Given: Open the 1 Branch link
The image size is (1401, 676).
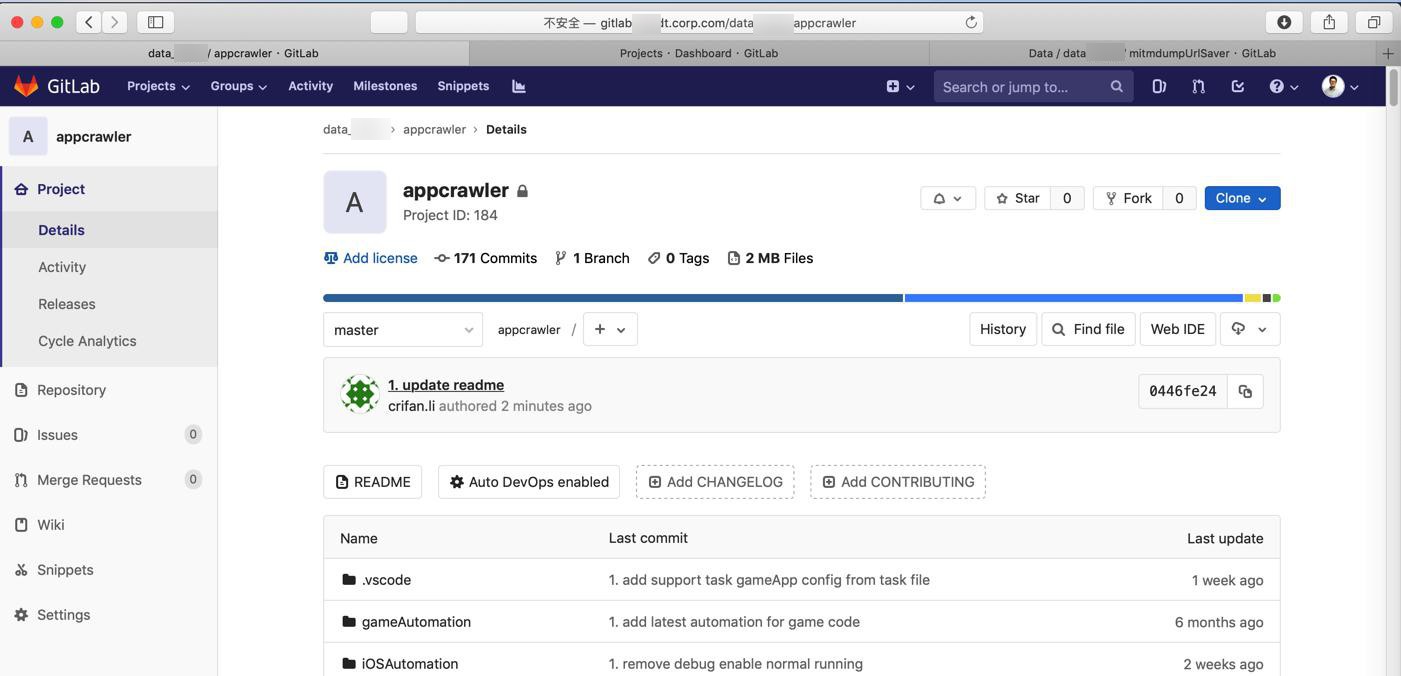Looking at the screenshot, I should click(x=592, y=258).
